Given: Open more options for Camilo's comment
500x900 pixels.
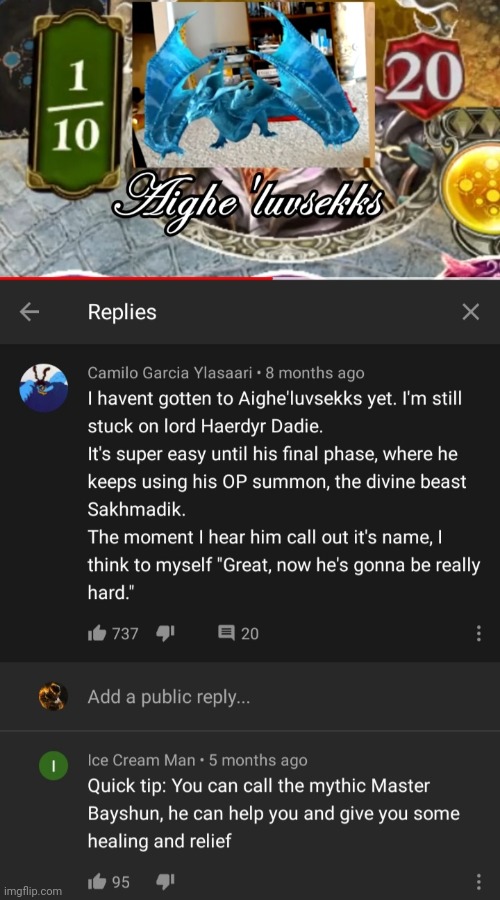Looking at the screenshot, I should point(478,634).
